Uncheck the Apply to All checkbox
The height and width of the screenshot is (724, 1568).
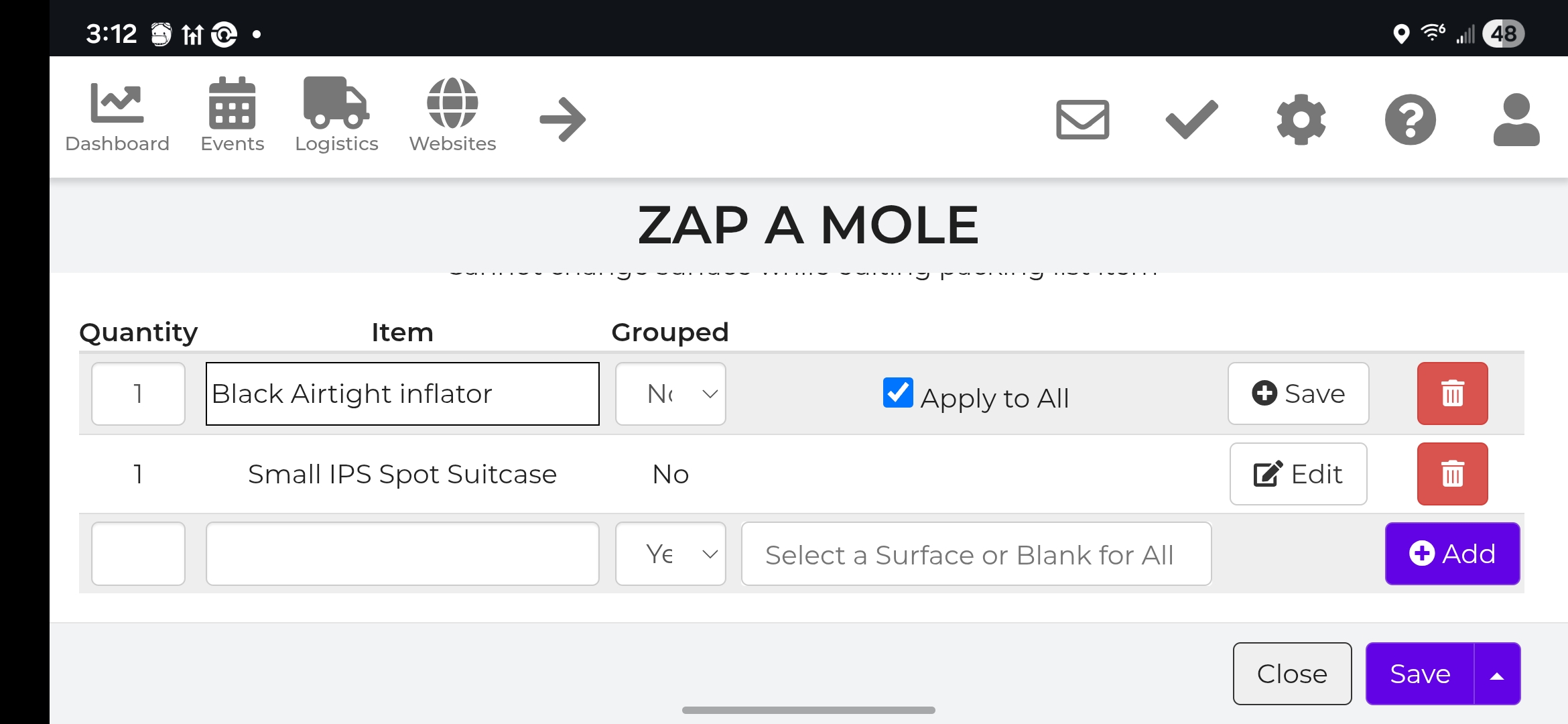898,393
